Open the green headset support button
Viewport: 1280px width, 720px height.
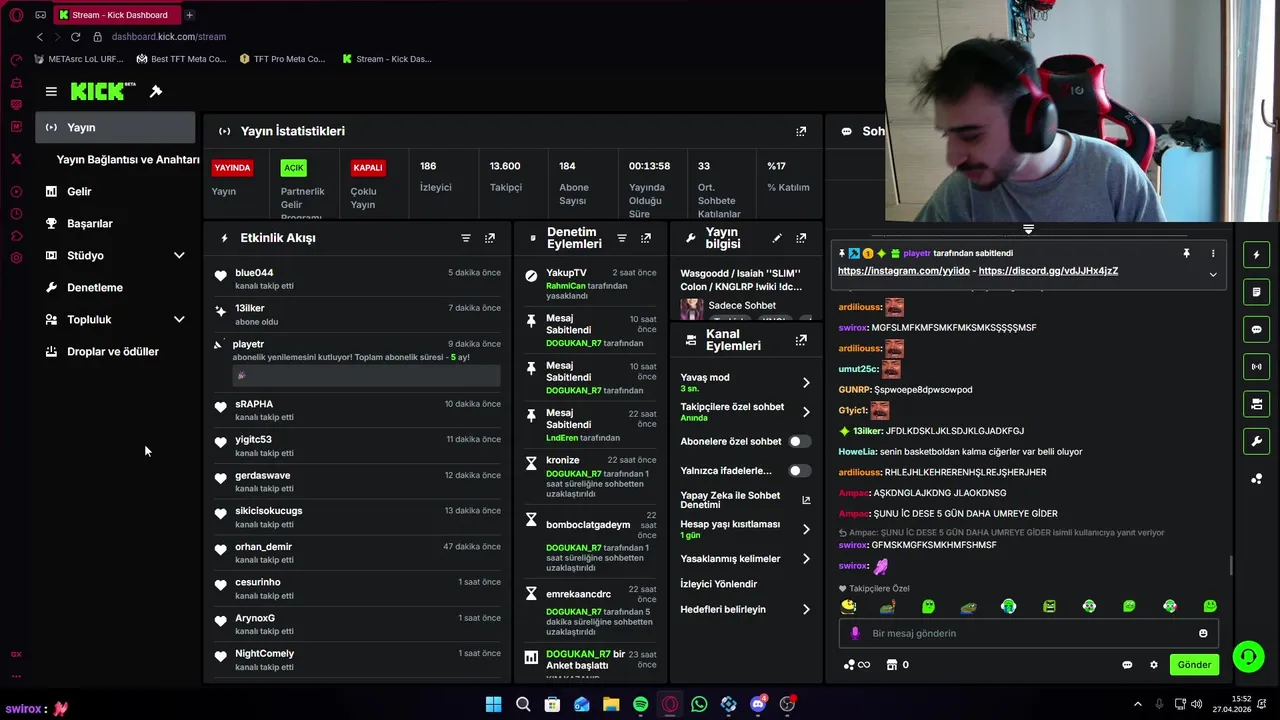[x=1248, y=657]
